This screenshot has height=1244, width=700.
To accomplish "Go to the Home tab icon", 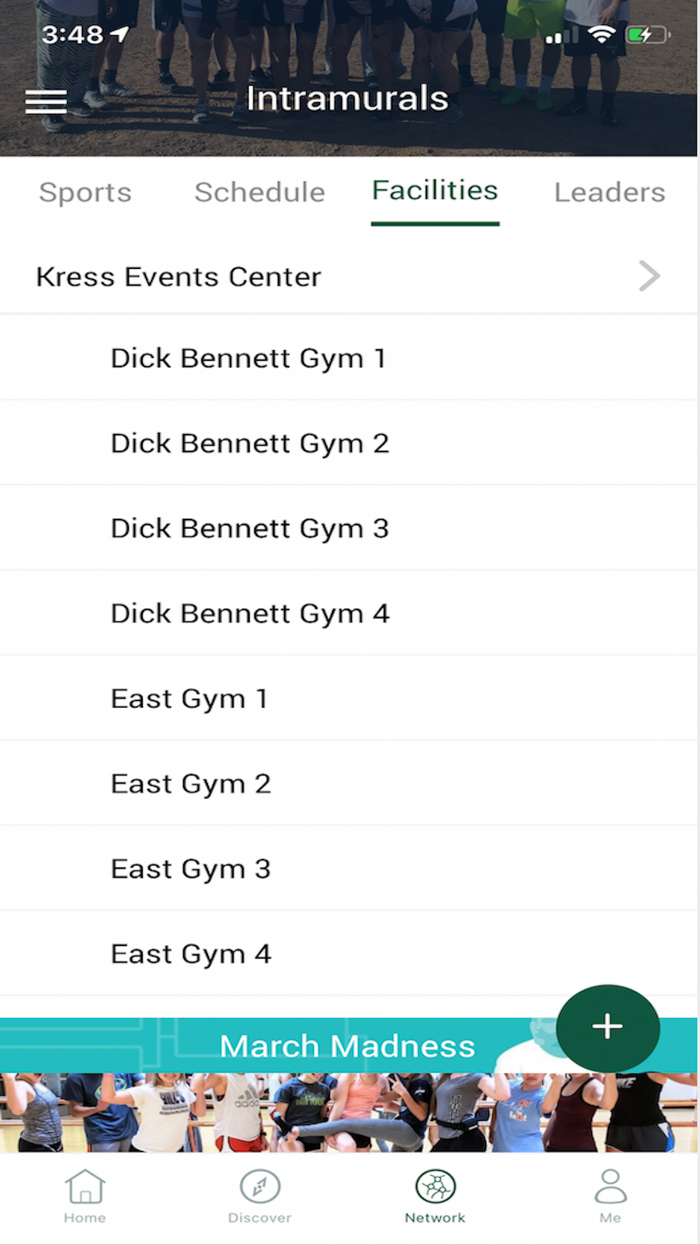I will coord(85,1187).
